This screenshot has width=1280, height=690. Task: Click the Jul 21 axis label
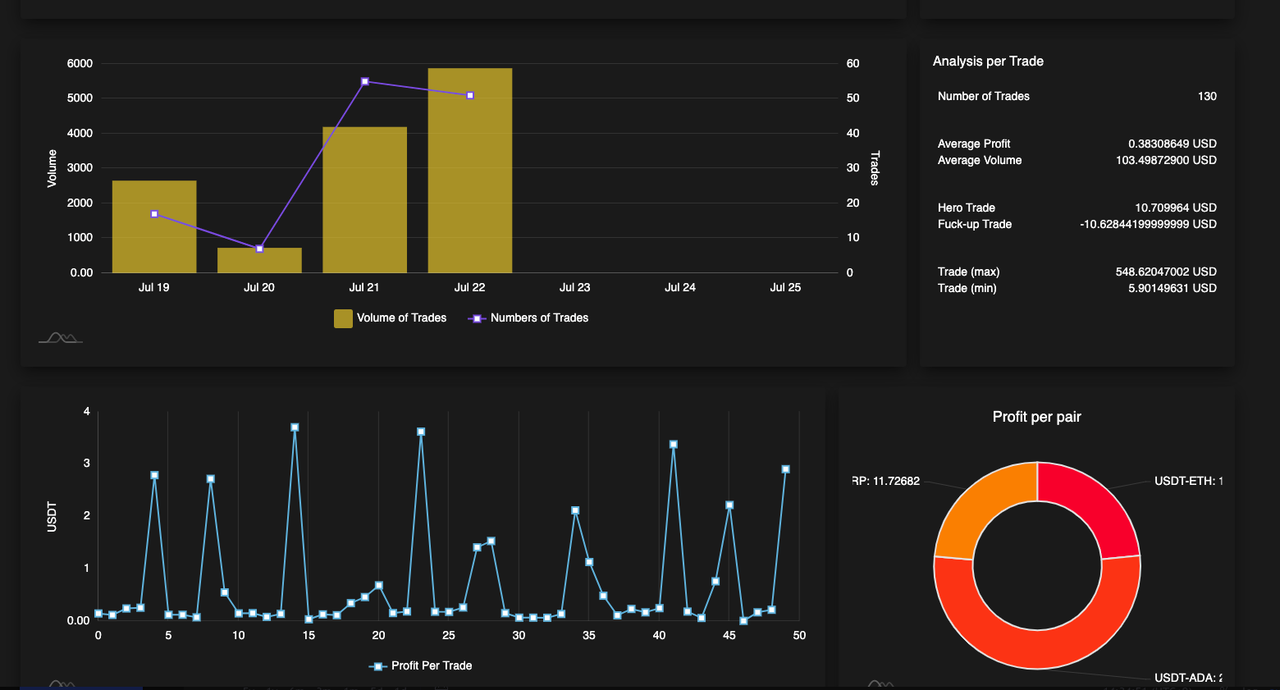pyautogui.click(x=365, y=287)
